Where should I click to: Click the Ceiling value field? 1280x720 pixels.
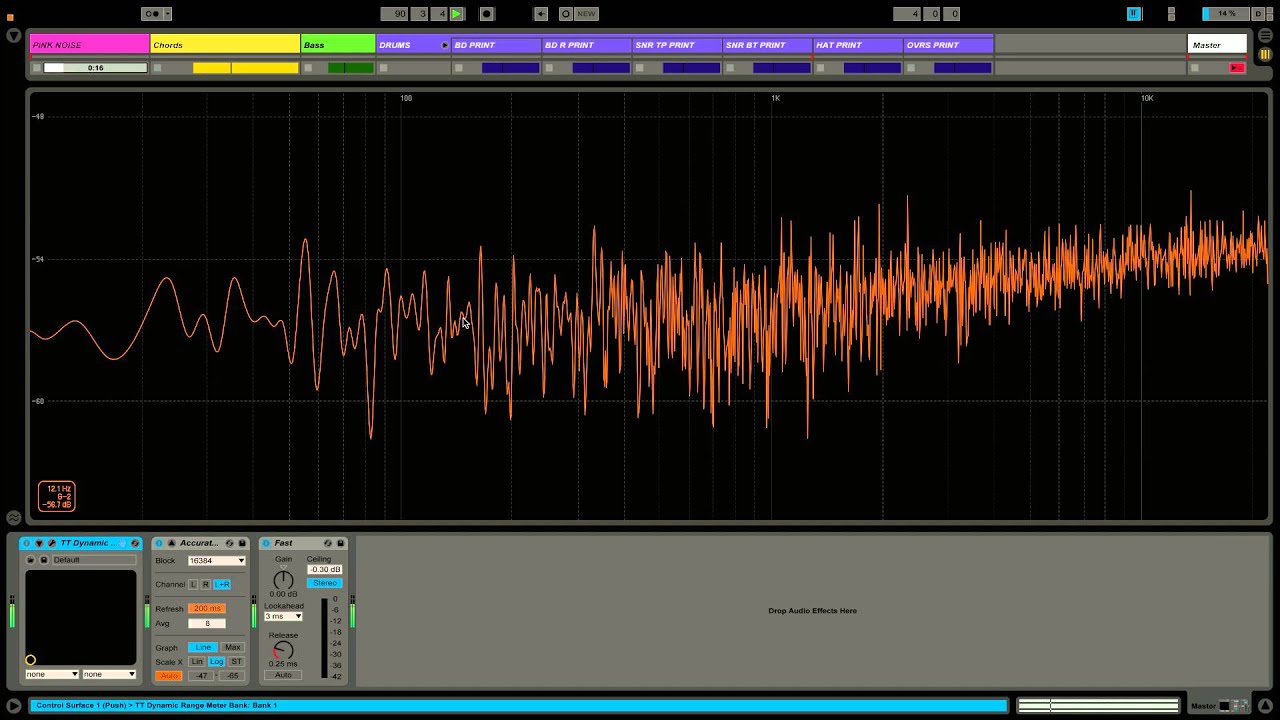pyautogui.click(x=325, y=569)
